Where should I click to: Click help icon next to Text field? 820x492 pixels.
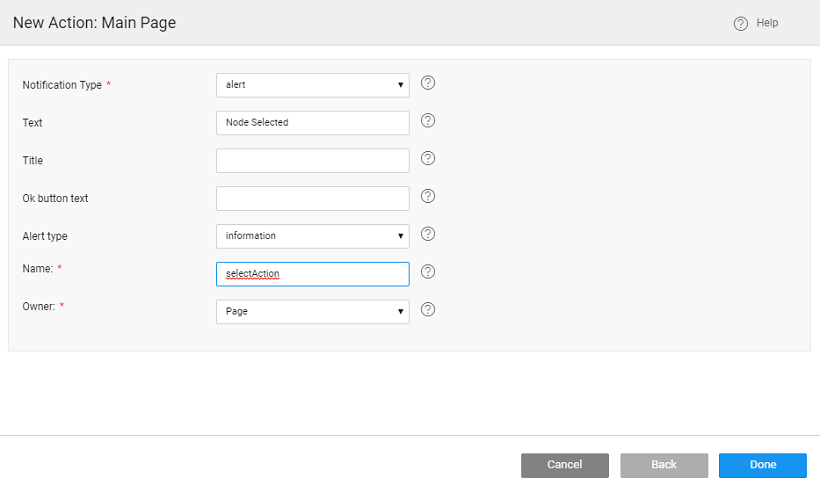(x=428, y=121)
